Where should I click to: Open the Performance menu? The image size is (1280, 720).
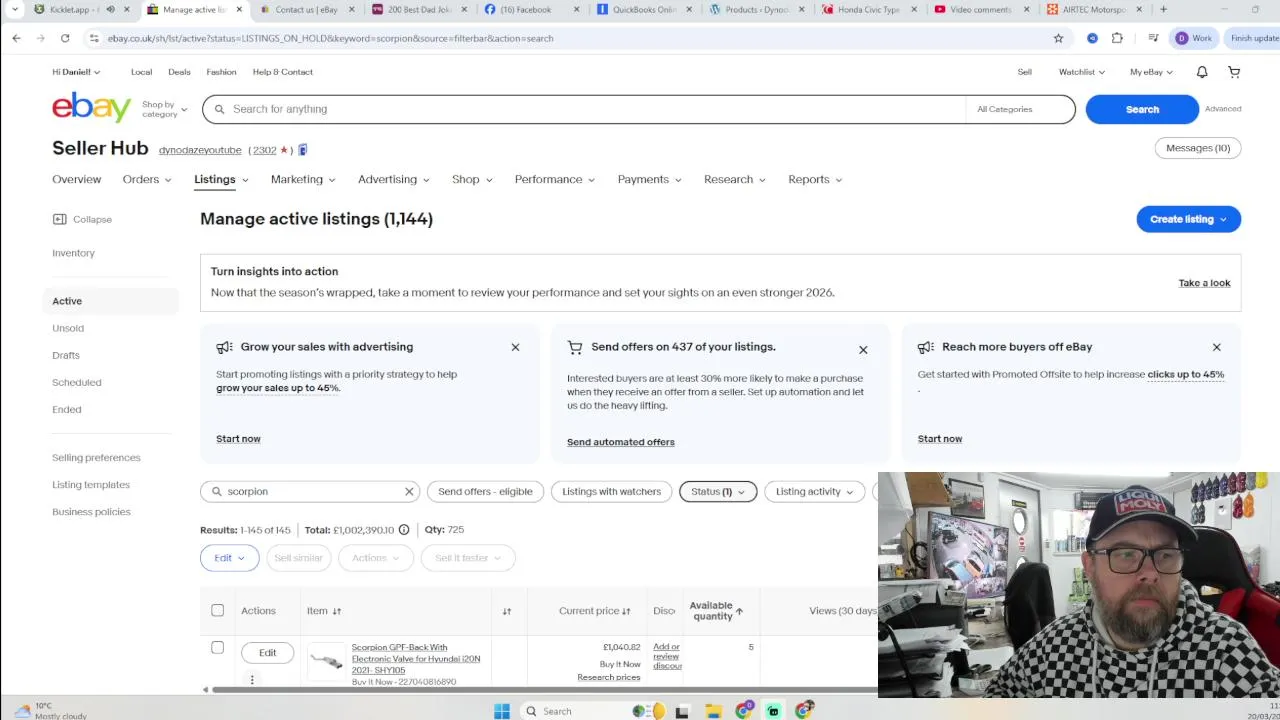[554, 179]
